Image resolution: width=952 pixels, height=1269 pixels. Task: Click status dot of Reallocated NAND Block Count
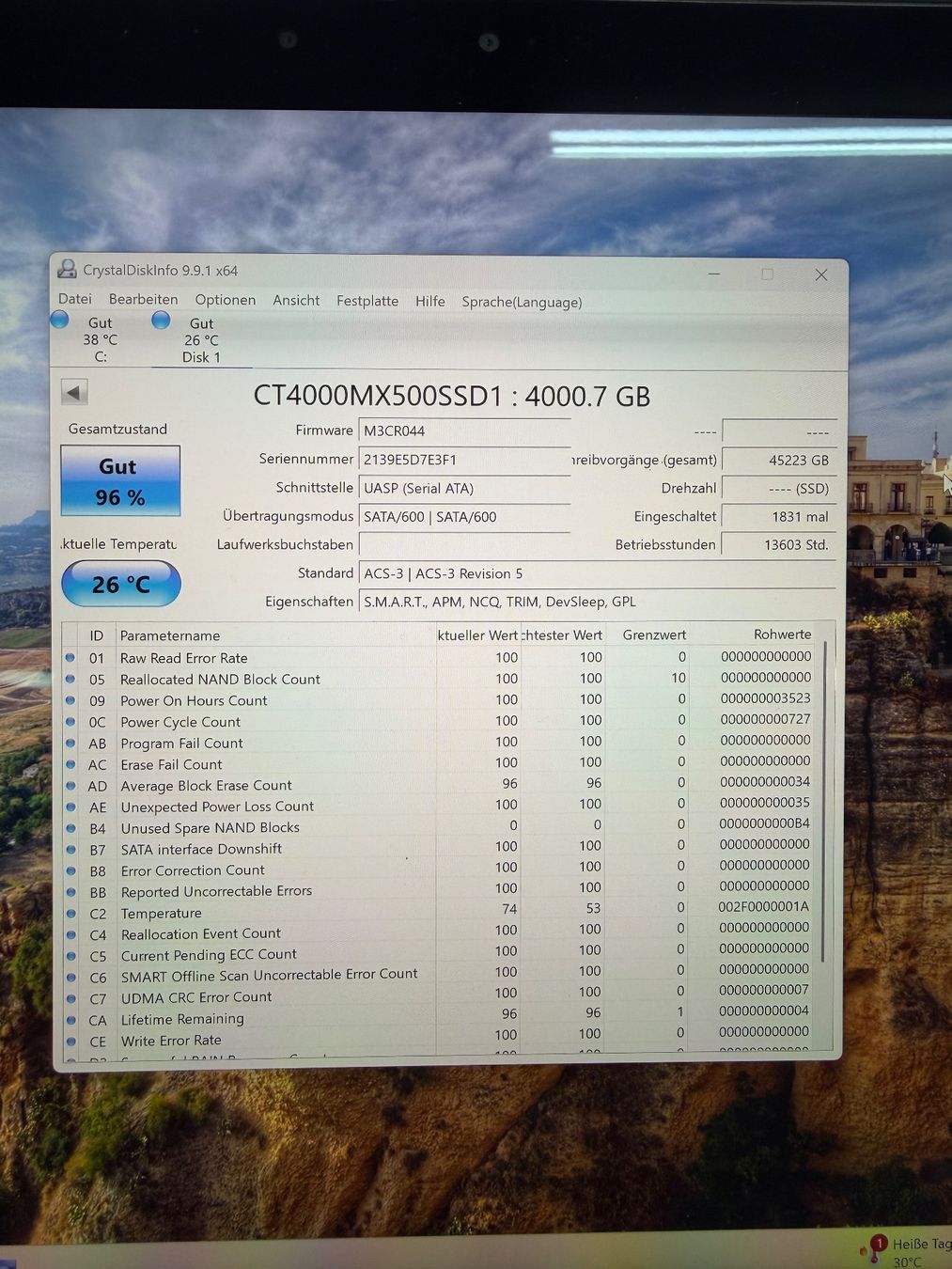click(x=70, y=679)
